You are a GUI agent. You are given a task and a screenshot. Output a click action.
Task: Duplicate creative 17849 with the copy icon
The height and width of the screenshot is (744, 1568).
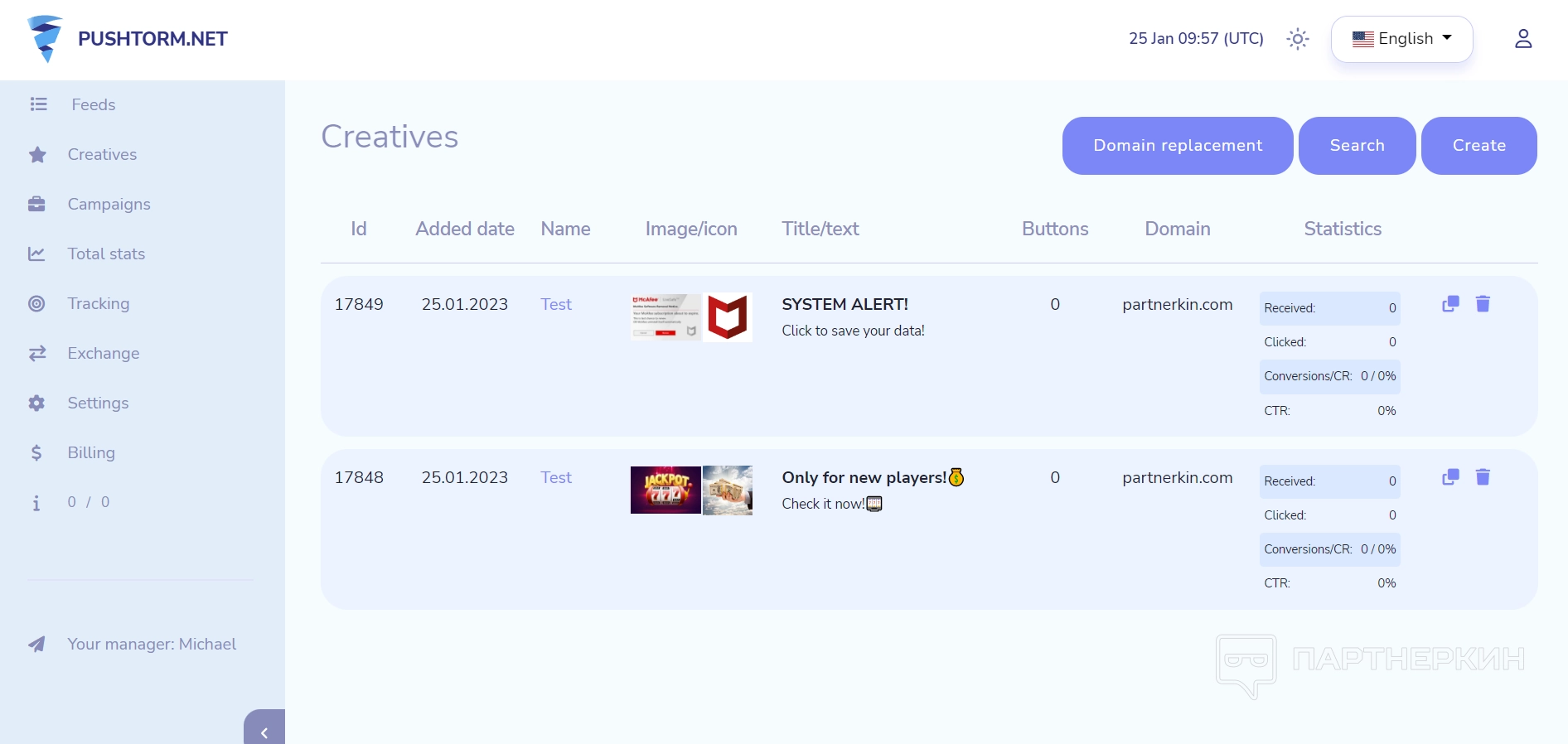click(1450, 304)
